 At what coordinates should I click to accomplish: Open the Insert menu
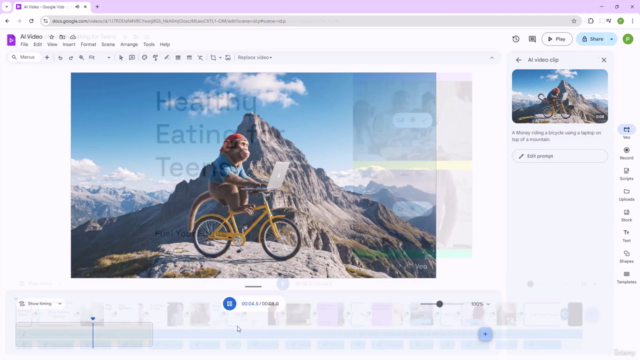coord(69,44)
